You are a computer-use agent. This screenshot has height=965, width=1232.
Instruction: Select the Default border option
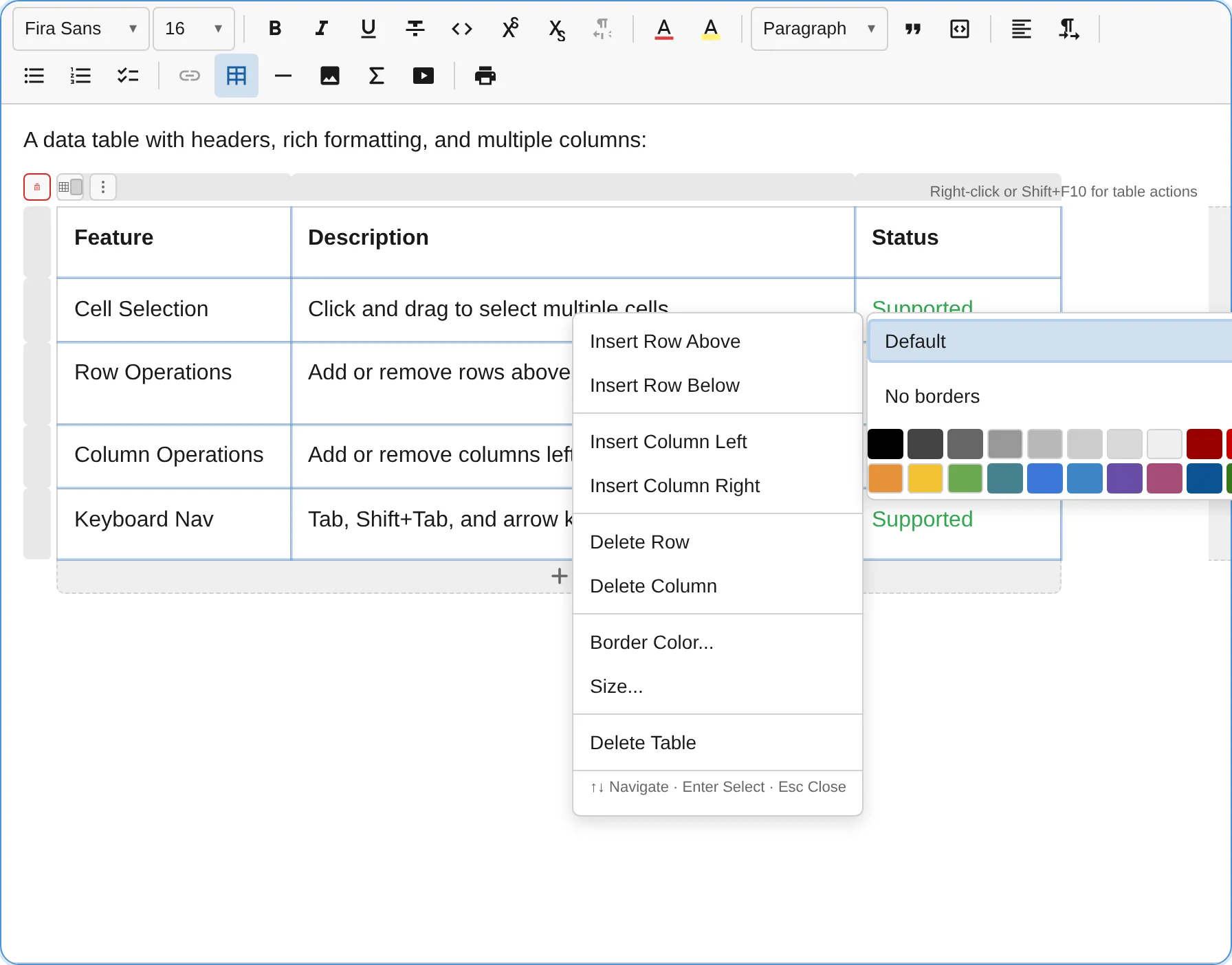[x=1050, y=342]
